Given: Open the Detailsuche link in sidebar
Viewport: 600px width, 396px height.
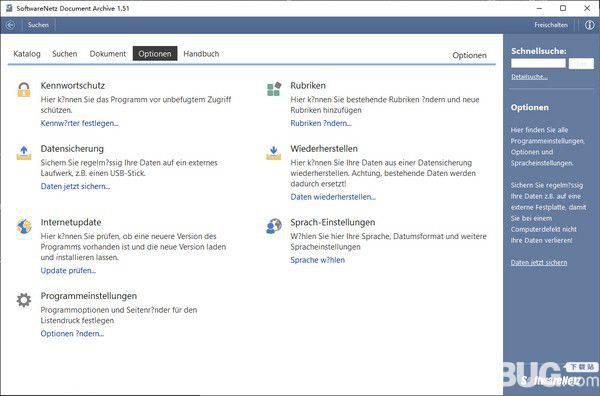Looking at the screenshot, I should [529, 77].
